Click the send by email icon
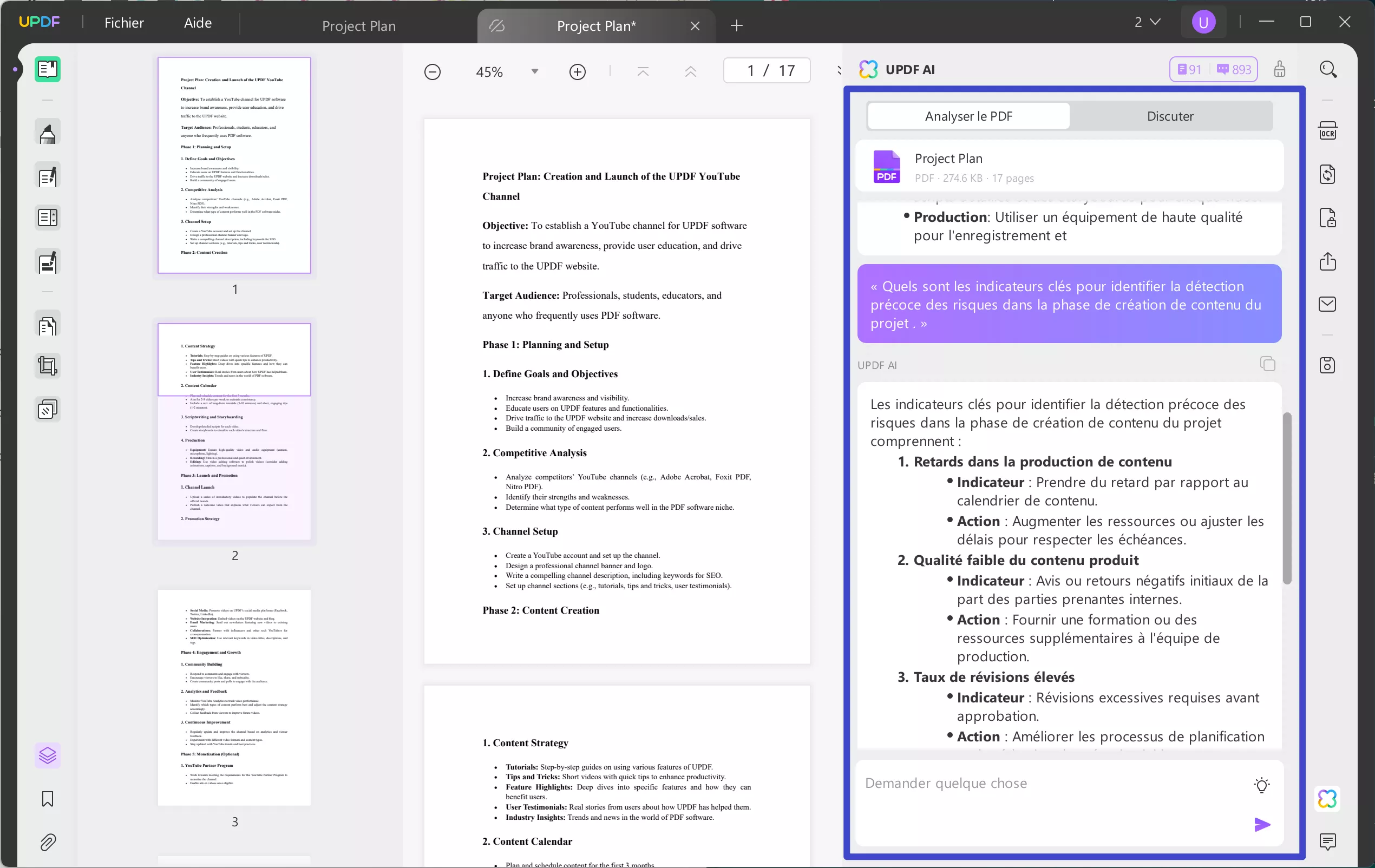 [x=1327, y=304]
